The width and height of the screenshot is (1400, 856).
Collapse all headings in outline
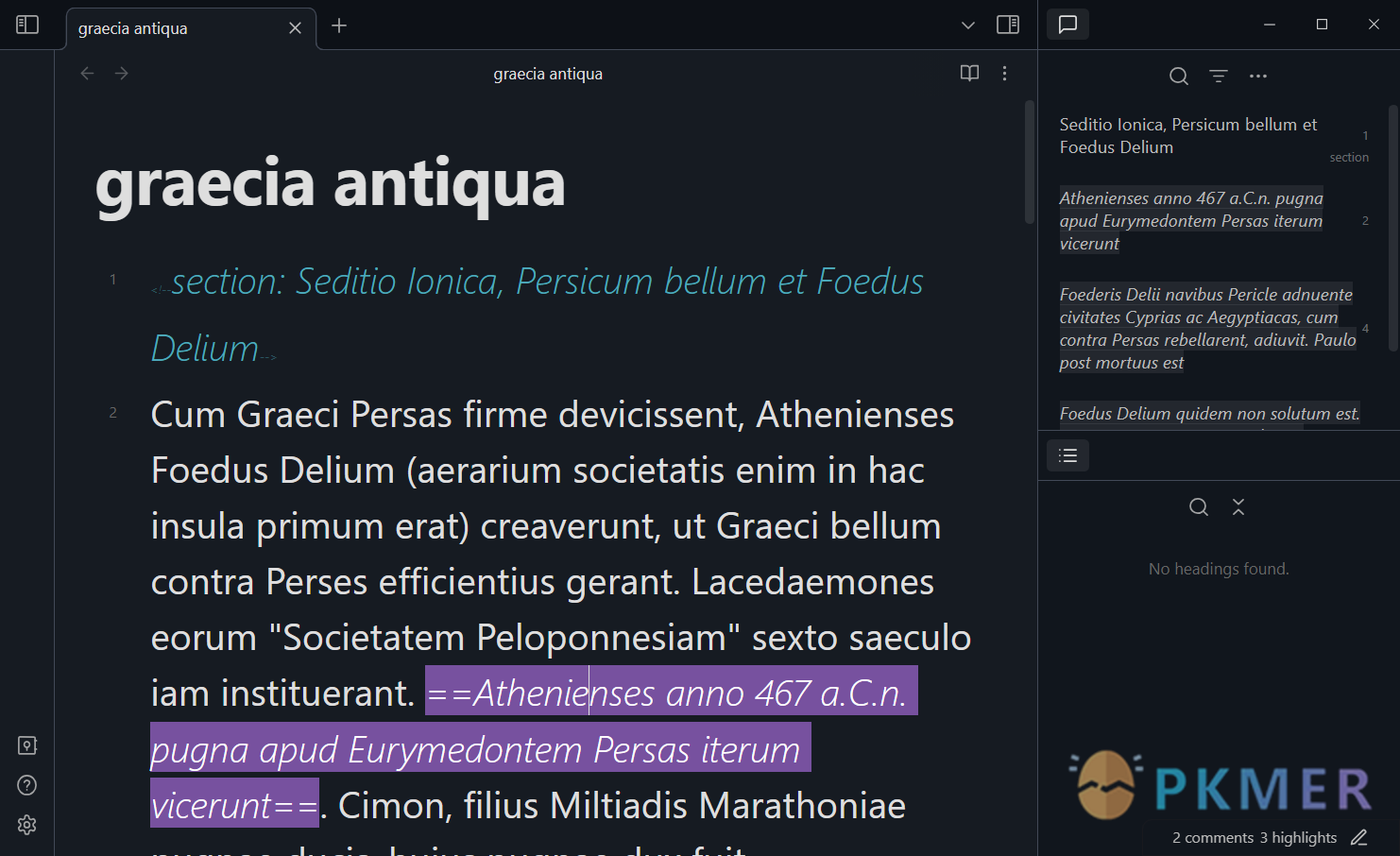point(1238,507)
